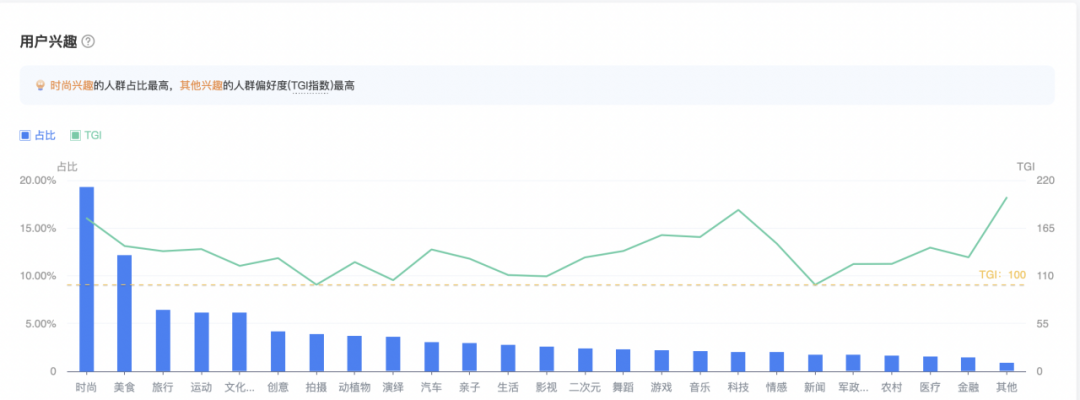
Task: Click the TGI: 100 reference line label
Action: point(1002,275)
